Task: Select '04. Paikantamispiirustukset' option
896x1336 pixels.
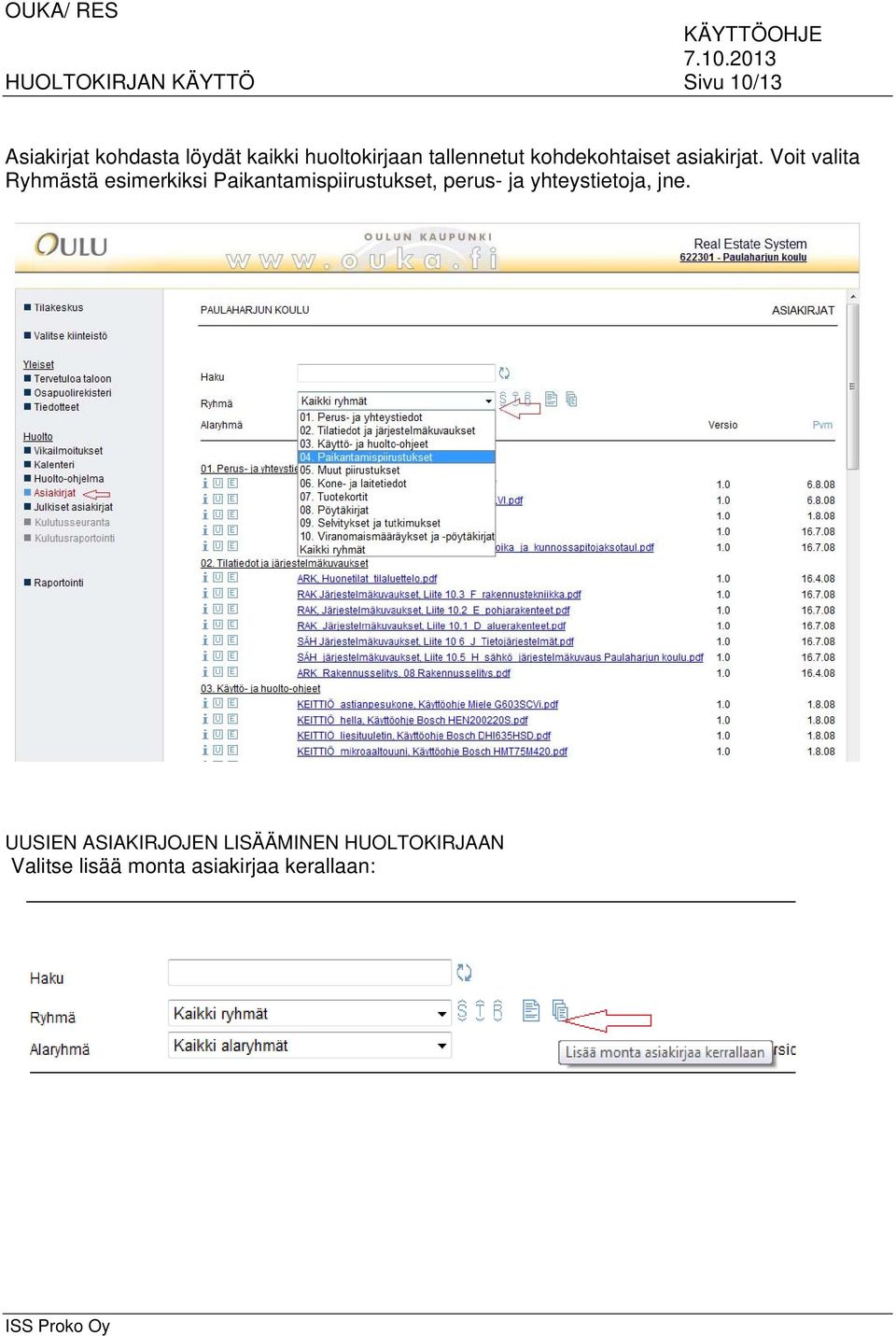Action: pos(396,457)
